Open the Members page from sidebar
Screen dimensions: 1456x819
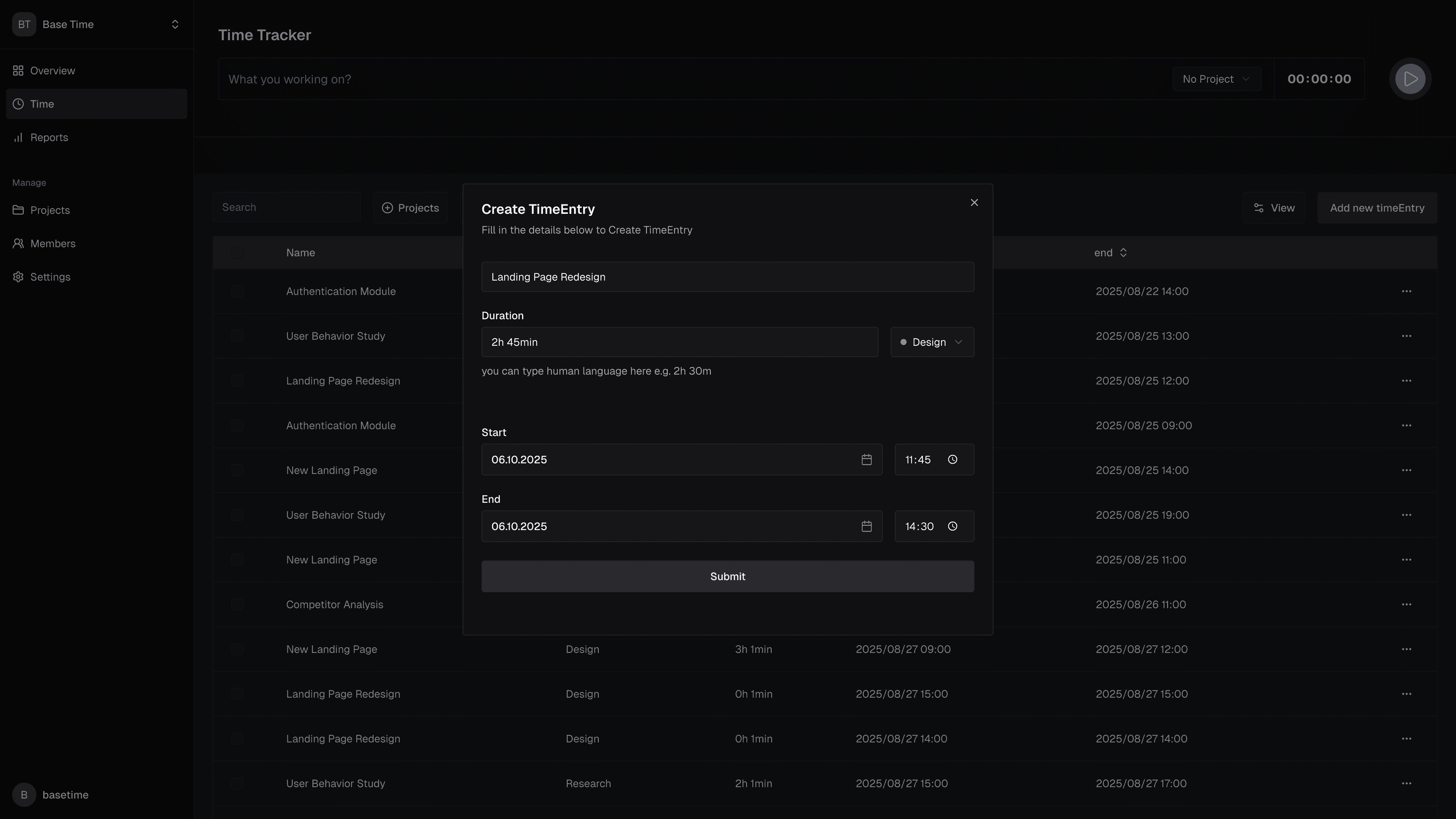point(53,243)
